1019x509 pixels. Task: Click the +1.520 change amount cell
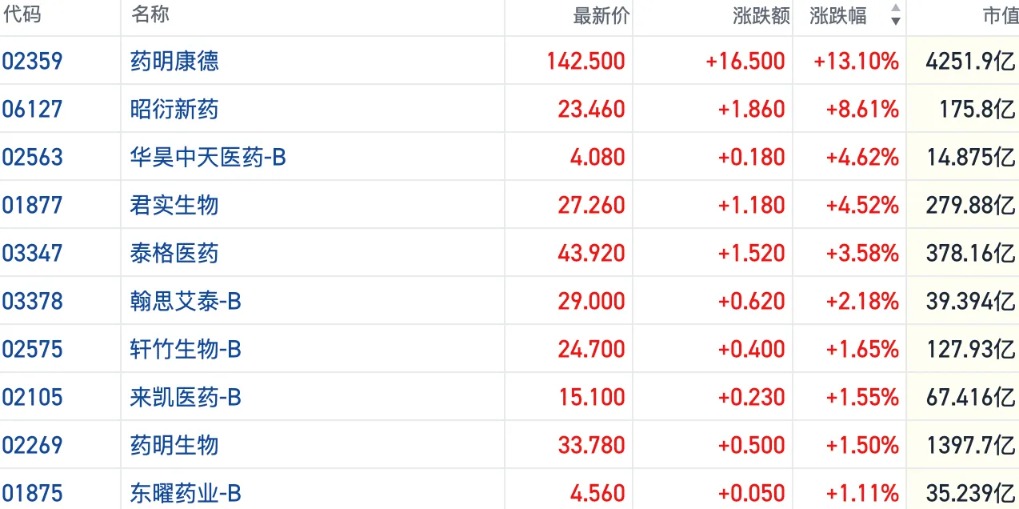[x=751, y=253]
